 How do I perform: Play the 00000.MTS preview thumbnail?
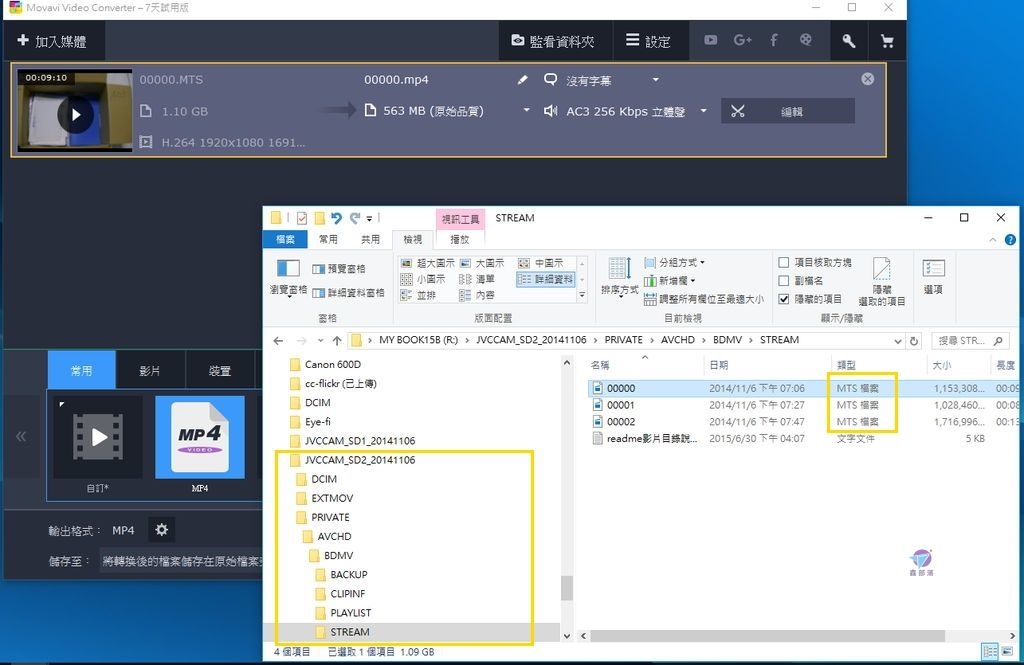click(x=75, y=114)
